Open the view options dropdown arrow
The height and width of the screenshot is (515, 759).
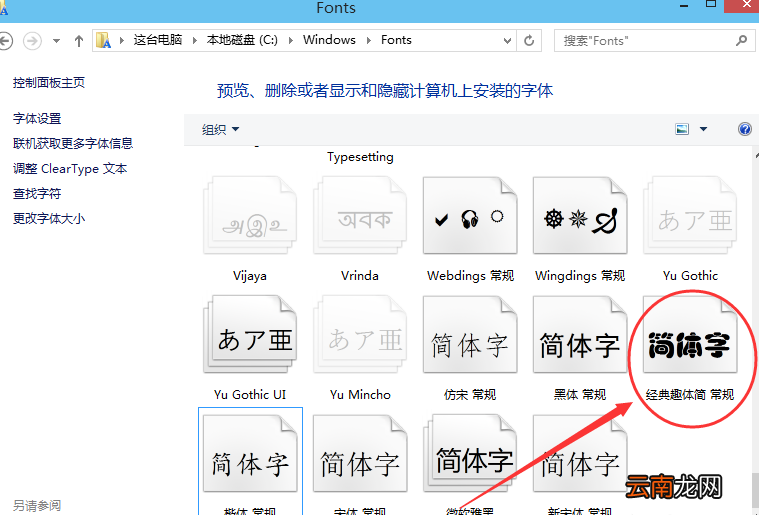(x=703, y=129)
